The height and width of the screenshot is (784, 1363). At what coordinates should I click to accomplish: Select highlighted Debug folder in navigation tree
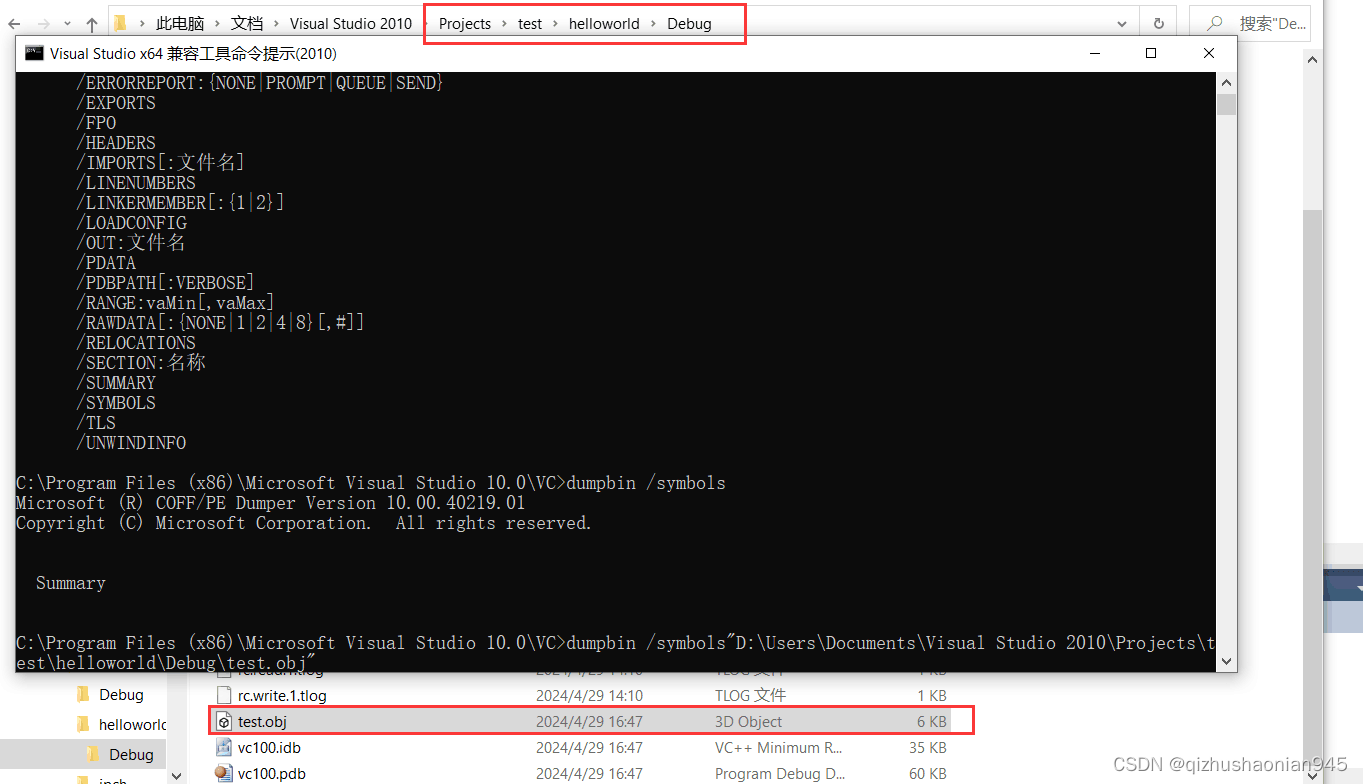(131, 754)
